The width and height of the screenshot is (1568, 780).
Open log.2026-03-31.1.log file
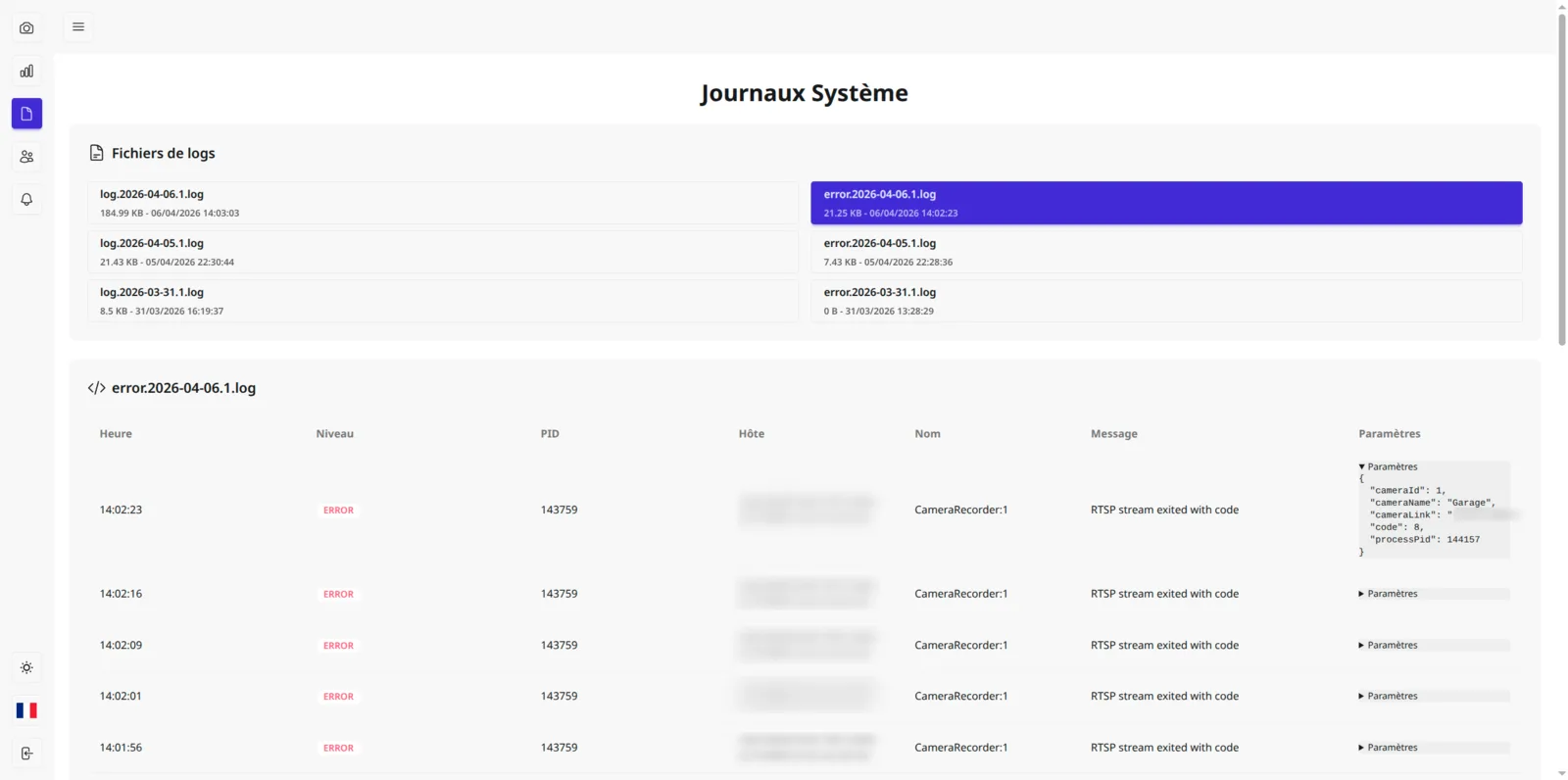(443, 301)
